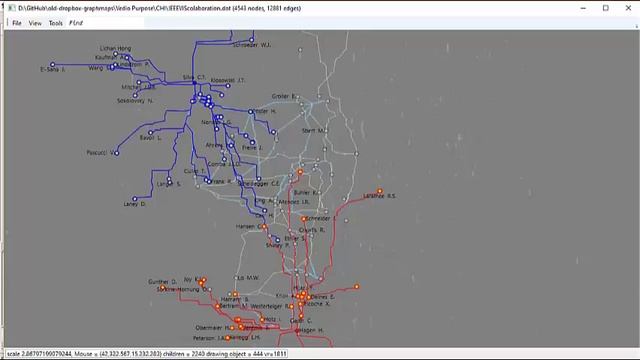Image resolution: width=640 pixels, height=360 pixels.
Task: Select the Schneider J. orange node
Action: 304,219
